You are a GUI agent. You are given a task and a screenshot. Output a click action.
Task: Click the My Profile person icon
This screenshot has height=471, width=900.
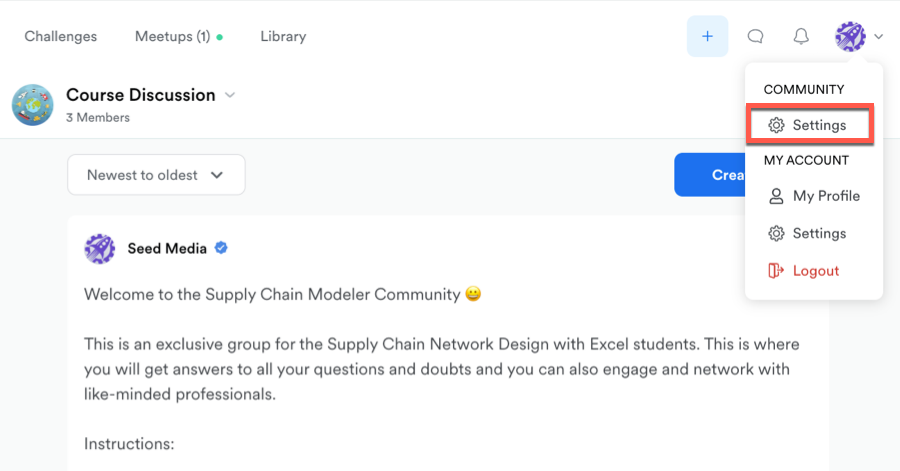click(776, 196)
